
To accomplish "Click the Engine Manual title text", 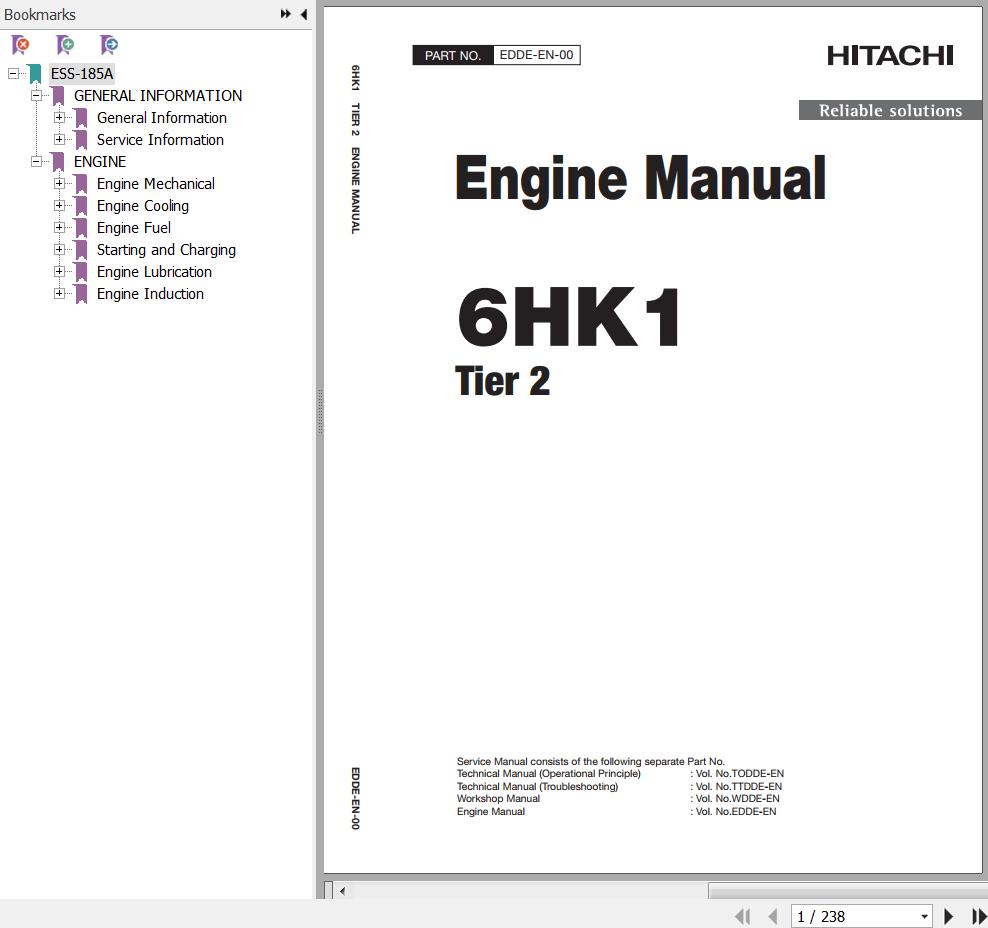I will coord(640,180).
